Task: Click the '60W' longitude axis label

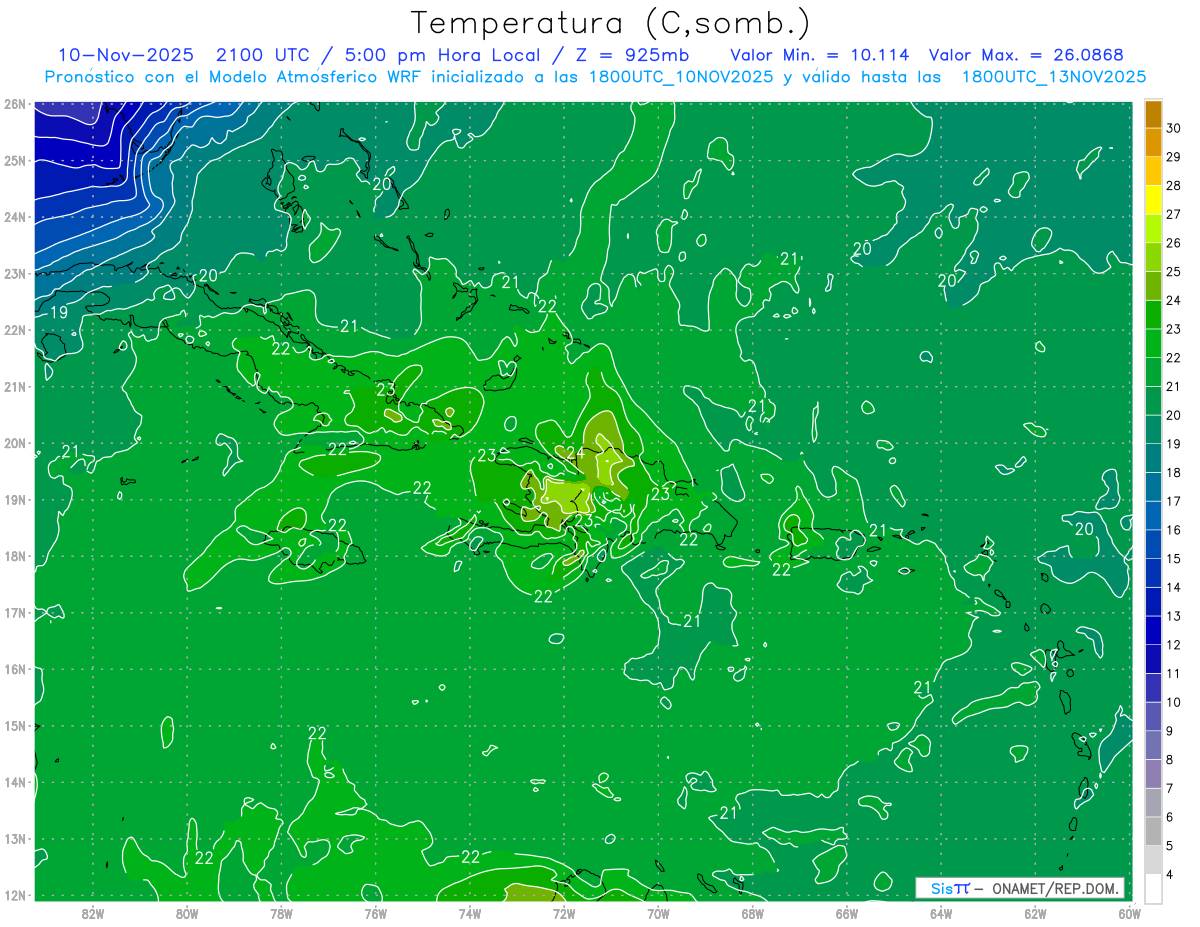Action: tap(1130, 913)
